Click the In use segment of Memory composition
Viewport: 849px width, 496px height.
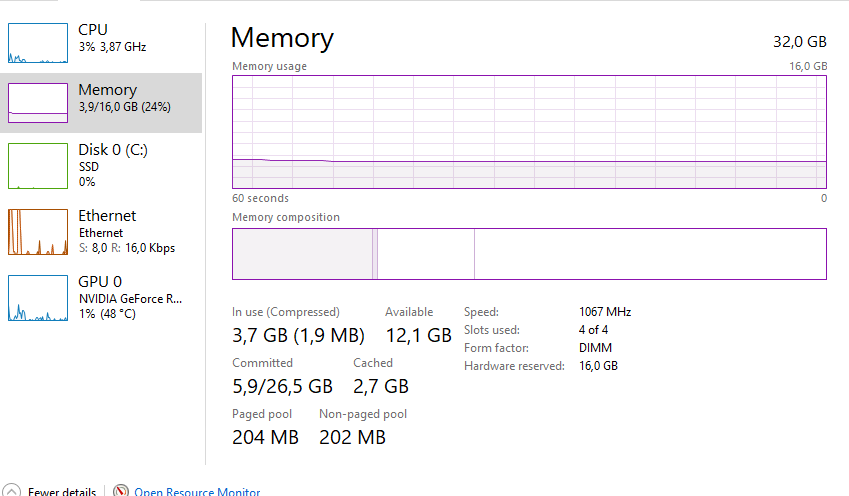pyautogui.click(x=301, y=254)
